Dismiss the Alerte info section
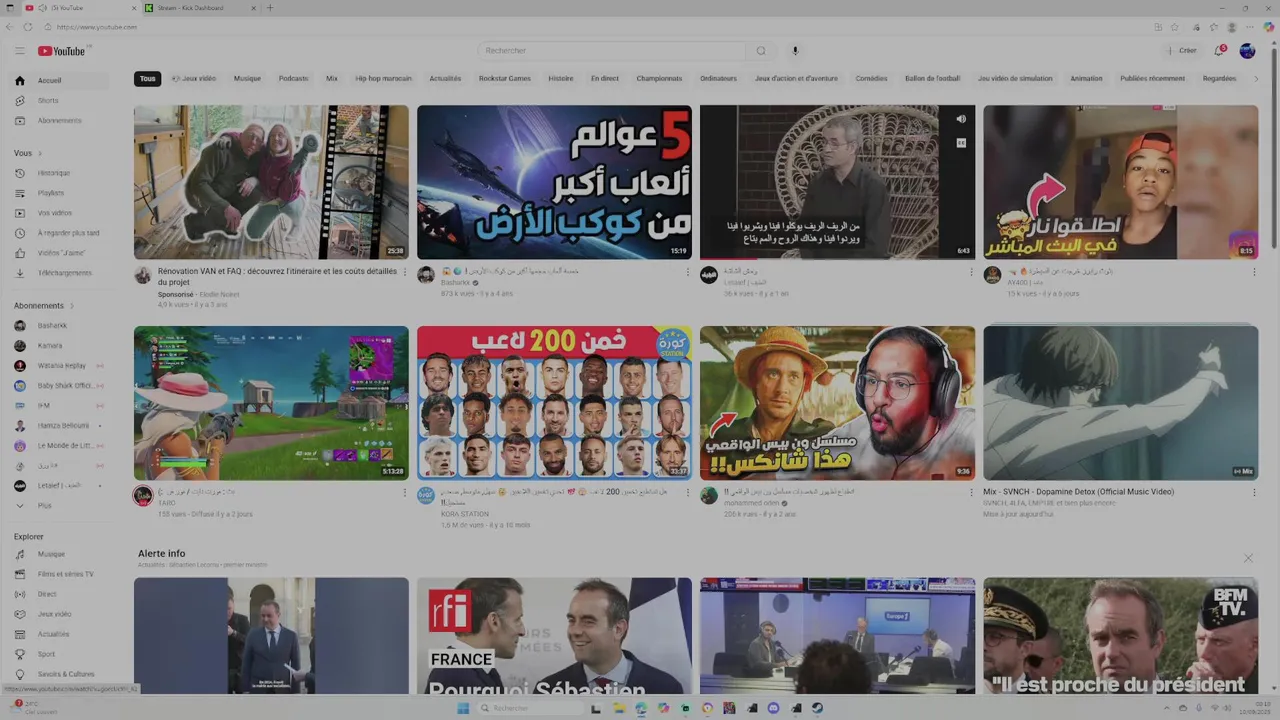 pyautogui.click(x=1248, y=558)
